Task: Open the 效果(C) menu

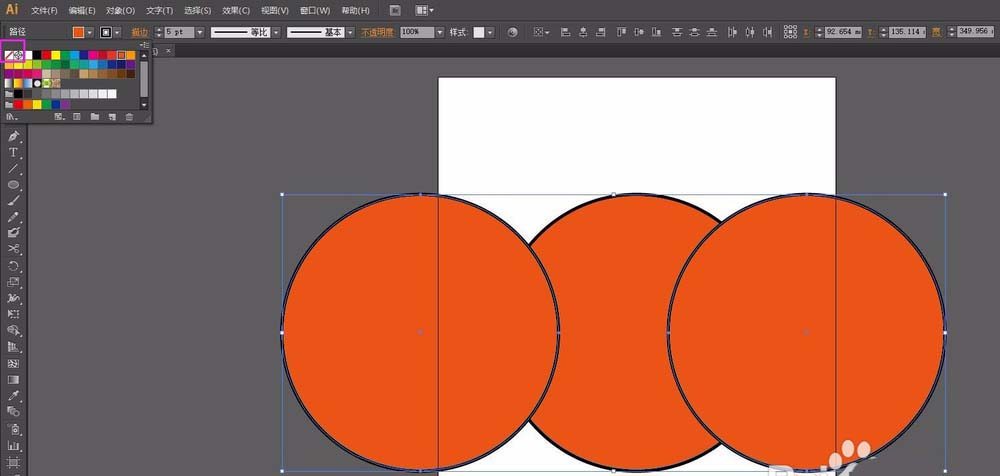Action: pyautogui.click(x=236, y=11)
